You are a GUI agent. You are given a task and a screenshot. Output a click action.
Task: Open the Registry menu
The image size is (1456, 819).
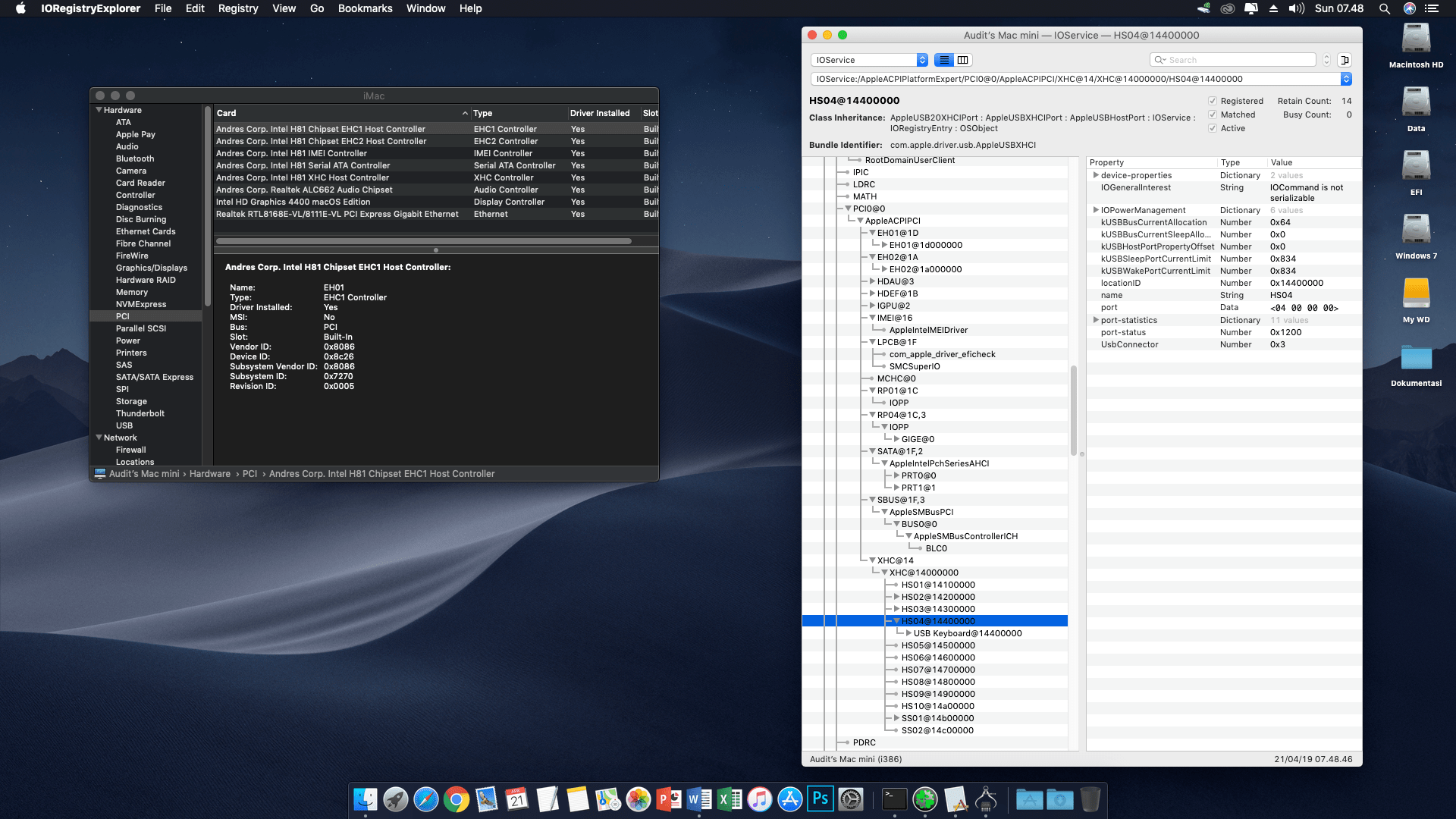click(x=238, y=8)
